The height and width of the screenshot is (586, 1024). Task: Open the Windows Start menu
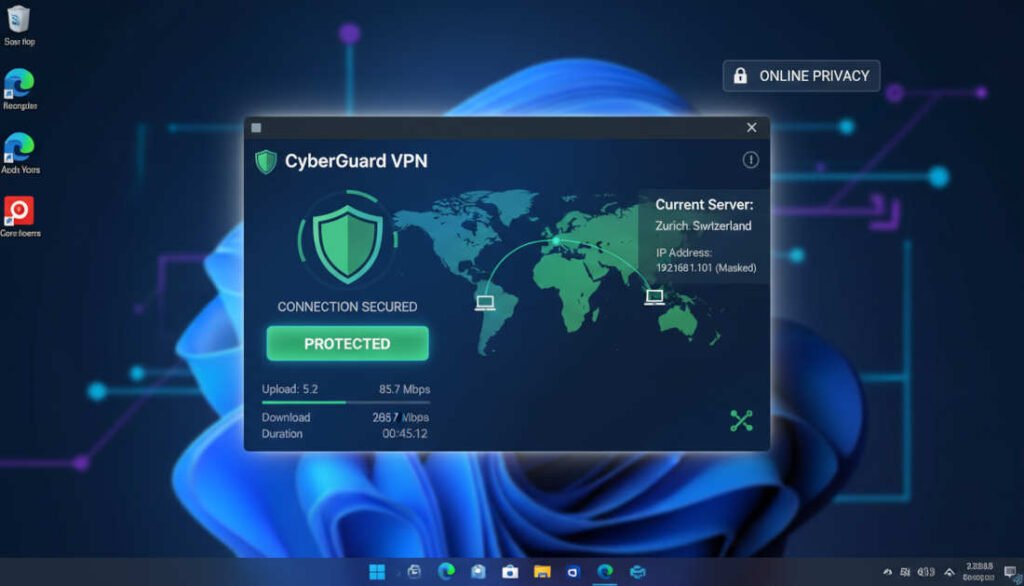(x=376, y=573)
